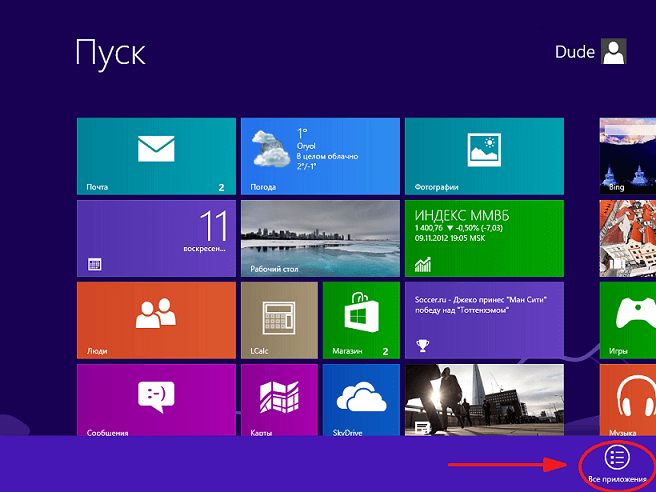Open the SkyDrive cloud tile
The height and width of the screenshot is (492, 656).
click(x=360, y=400)
